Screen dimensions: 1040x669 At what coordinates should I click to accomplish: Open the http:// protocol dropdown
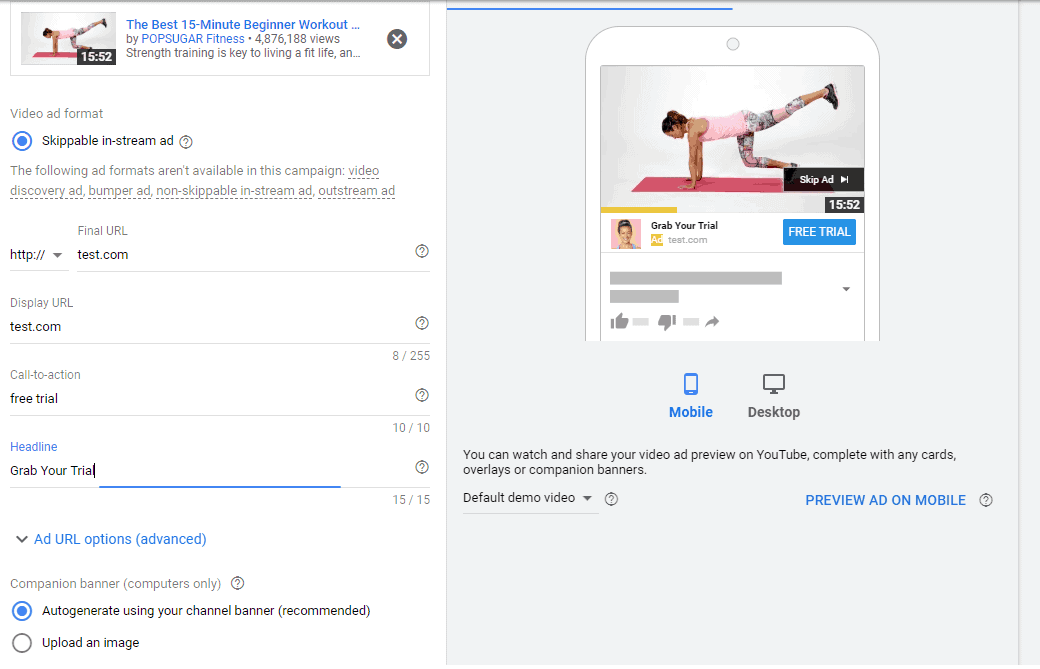coord(37,255)
